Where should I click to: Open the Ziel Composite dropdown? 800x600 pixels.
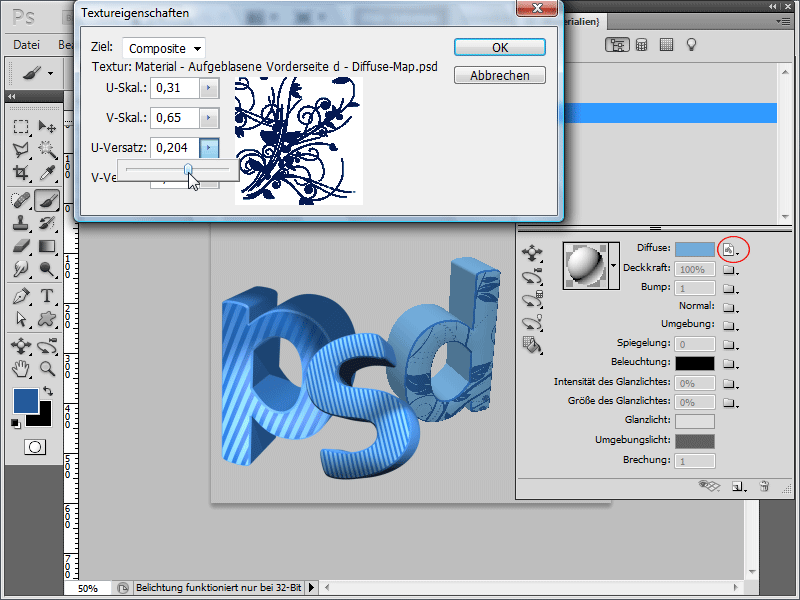click(164, 48)
